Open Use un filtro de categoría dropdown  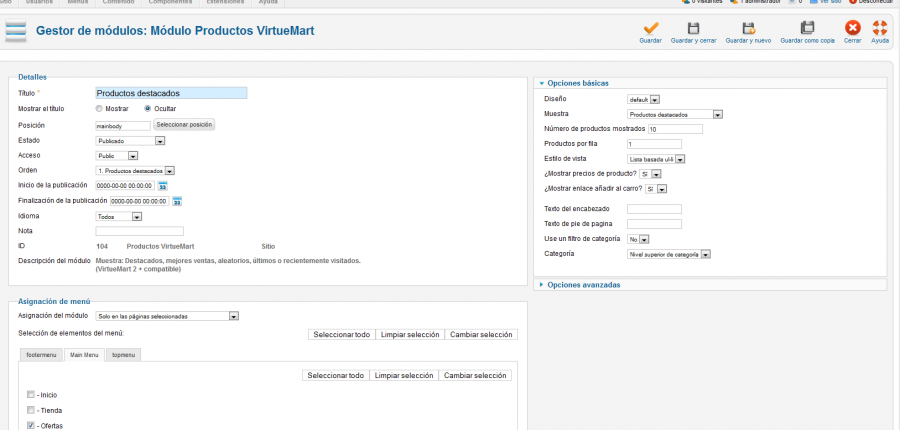coord(638,239)
